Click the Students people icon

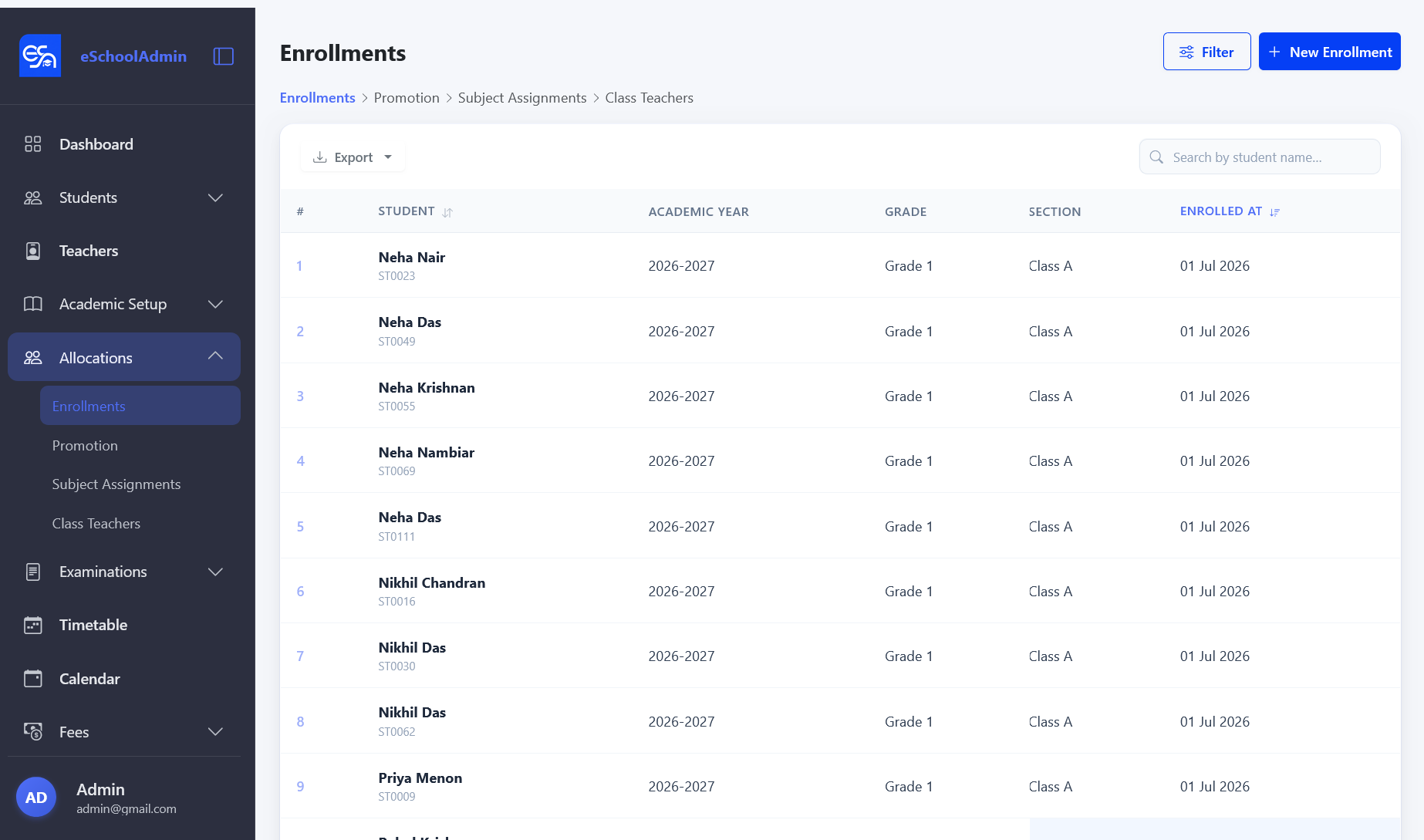click(x=33, y=197)
